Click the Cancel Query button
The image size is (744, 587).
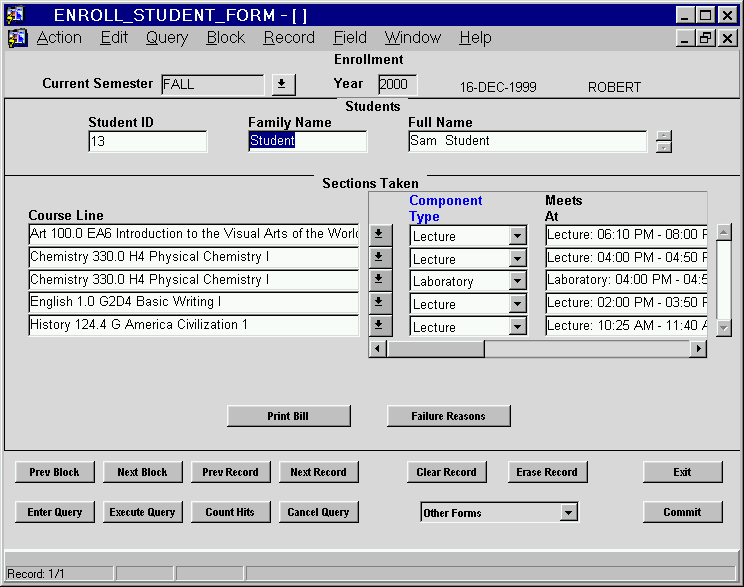click(x=318, y=512)
